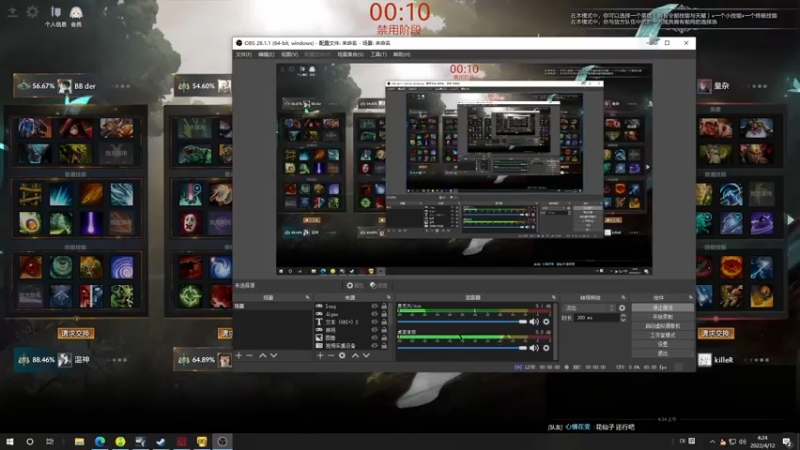Click the 开始录制 start recording button
The image size is (800, 450).
coord(662,317)
